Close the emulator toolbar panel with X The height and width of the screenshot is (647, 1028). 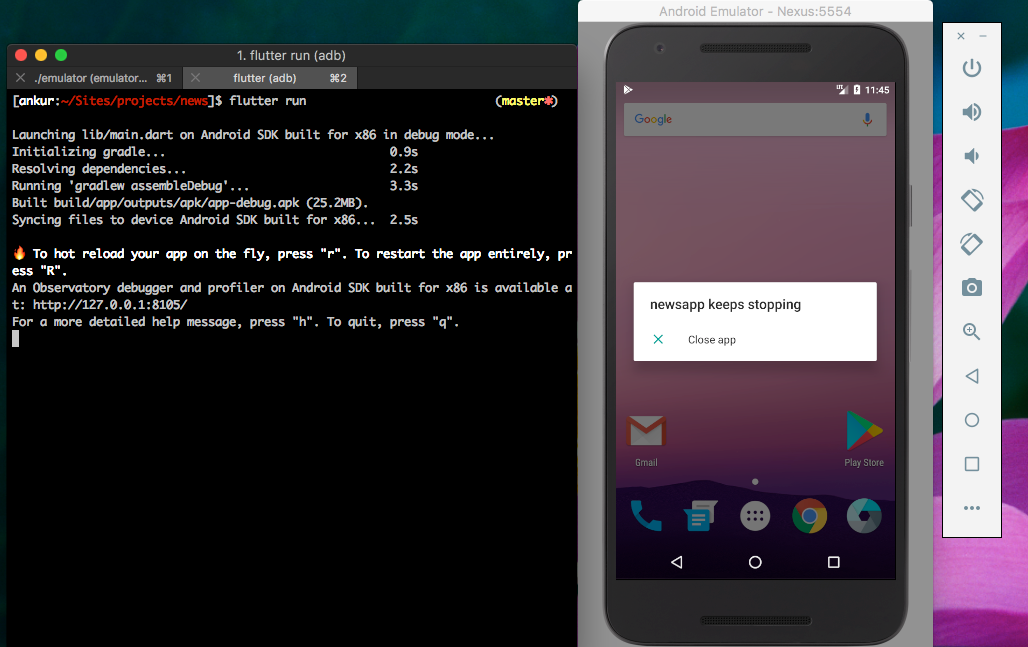961,36
